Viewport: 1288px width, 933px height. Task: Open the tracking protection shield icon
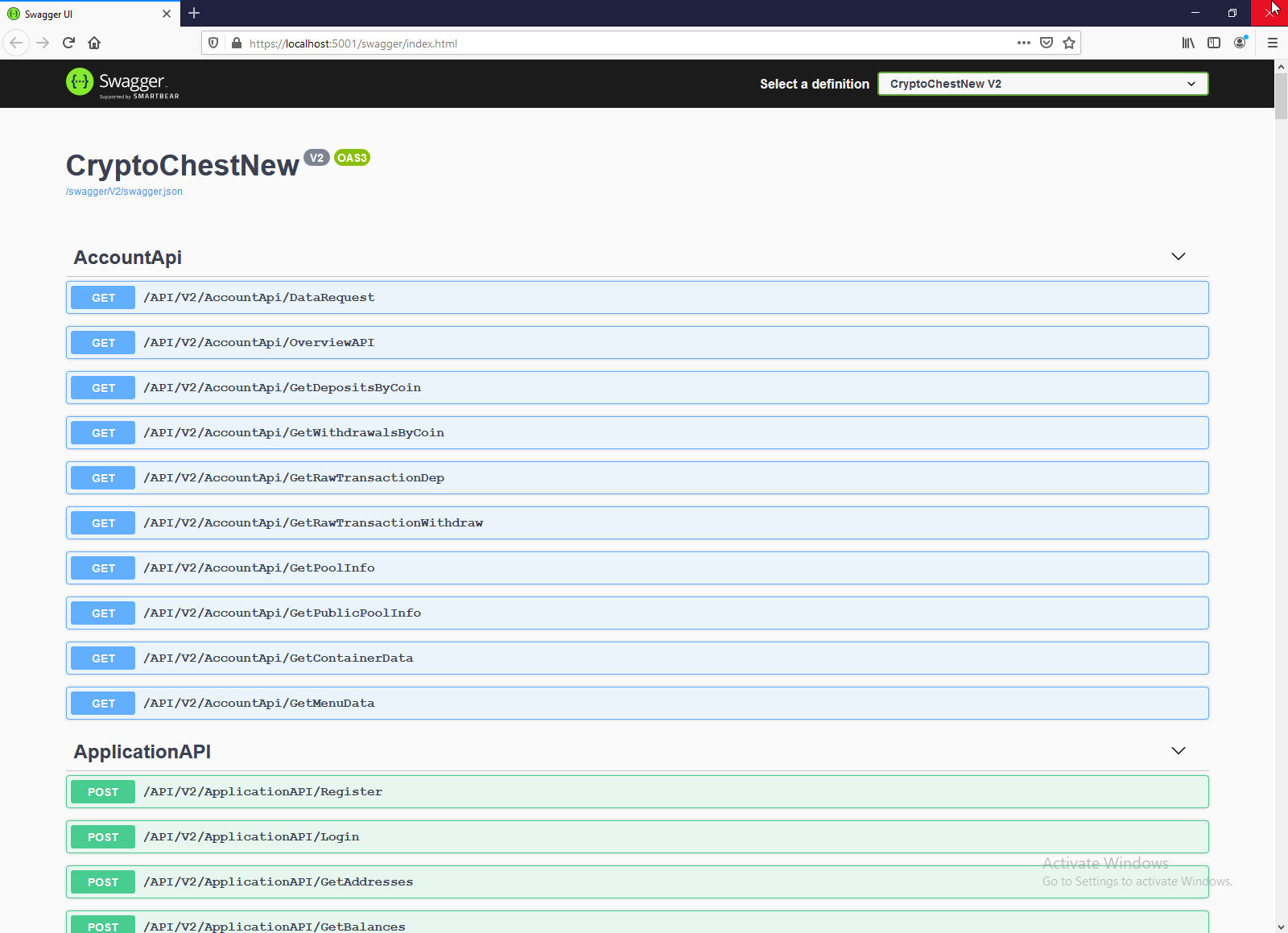213,43
